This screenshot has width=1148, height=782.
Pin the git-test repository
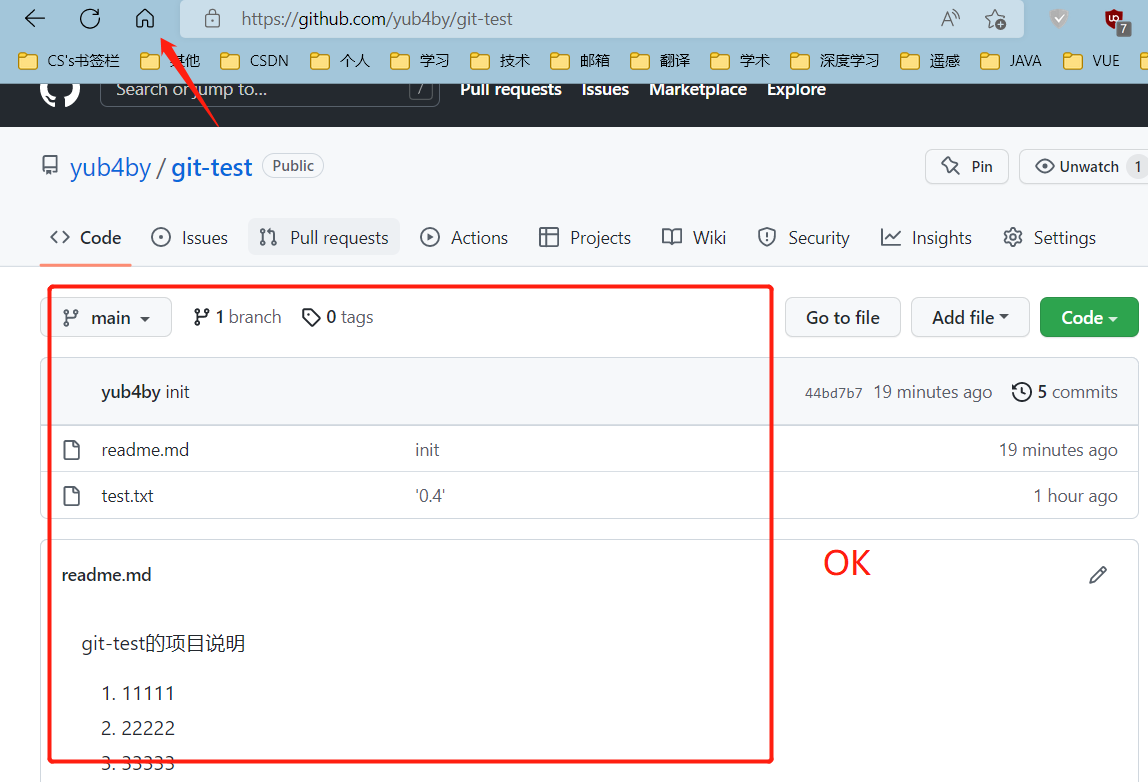pyautogui.click(x=966, y=167)
